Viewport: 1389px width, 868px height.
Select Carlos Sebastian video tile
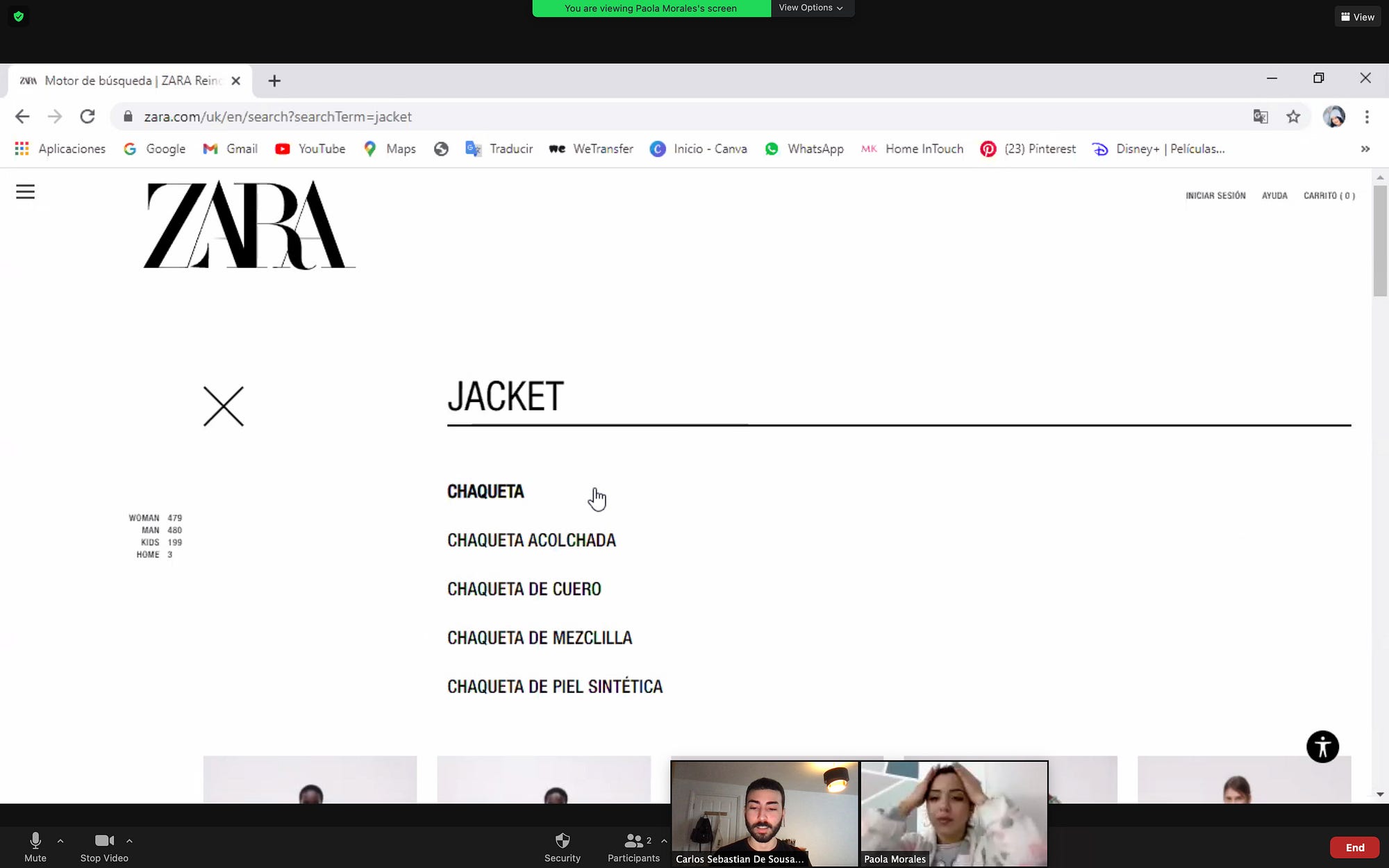(x=765, y=813)
